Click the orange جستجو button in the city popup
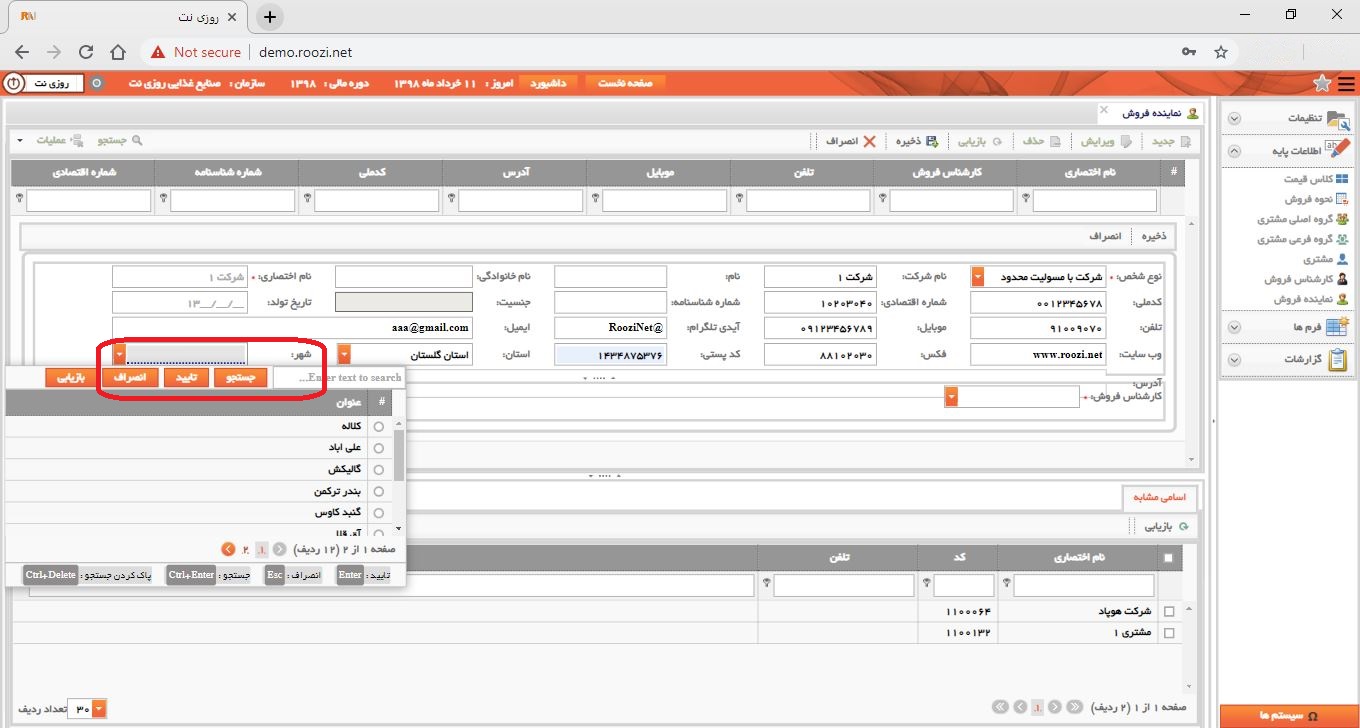 (x=241, y=378)
